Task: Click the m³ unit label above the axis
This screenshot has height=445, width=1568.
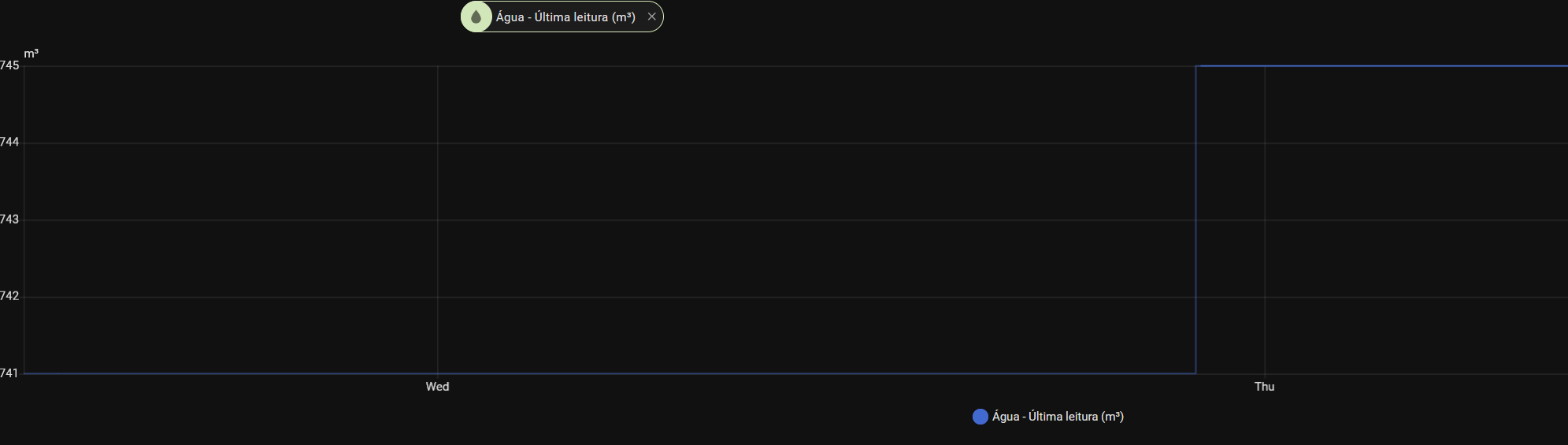Action: click(32, 54)
